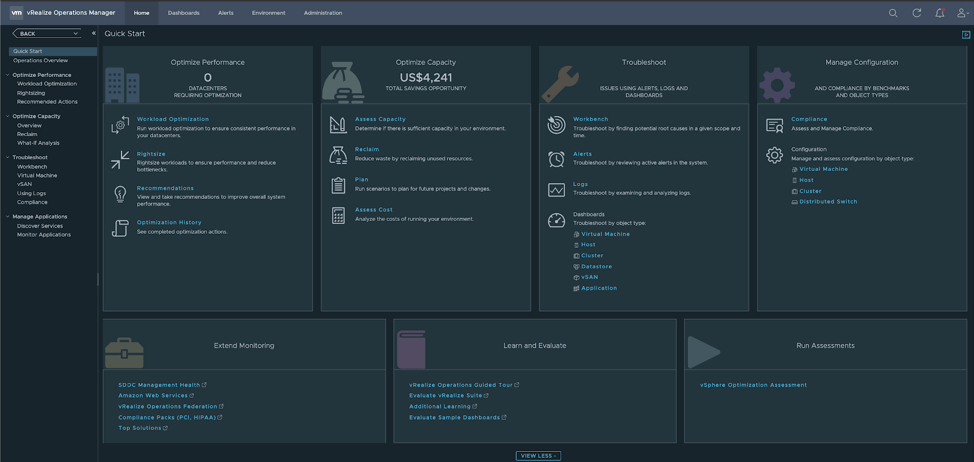The image size is (974, 462).
Task: Click the Workload Optimization icon
Action: (x=120, y=125)
